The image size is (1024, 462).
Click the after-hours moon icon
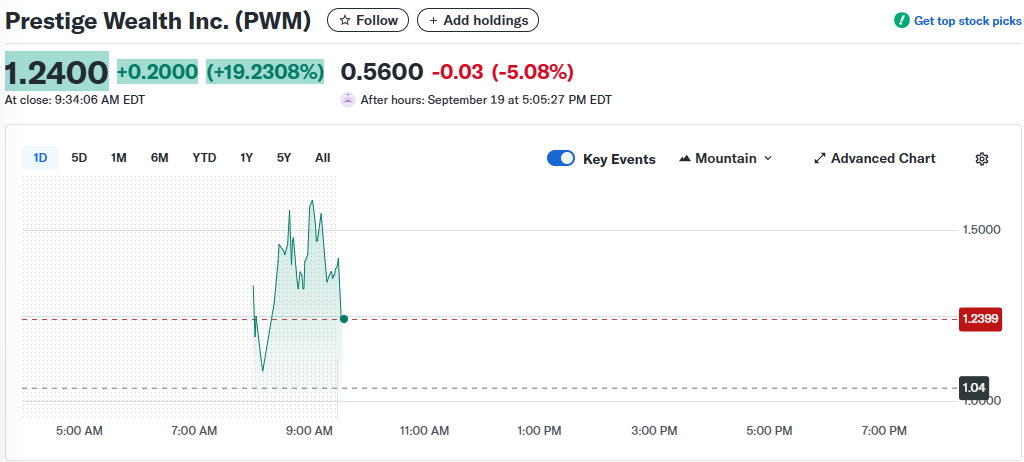pyautogui.click(x=348, y=99)
